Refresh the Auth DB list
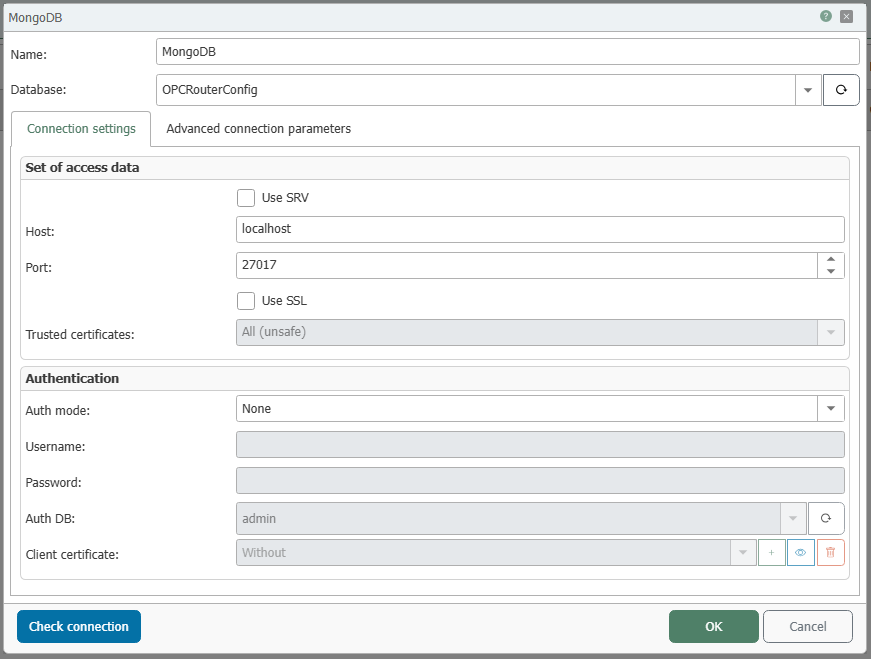Viewport: 871px width, 659px height. tap(826, 518)
